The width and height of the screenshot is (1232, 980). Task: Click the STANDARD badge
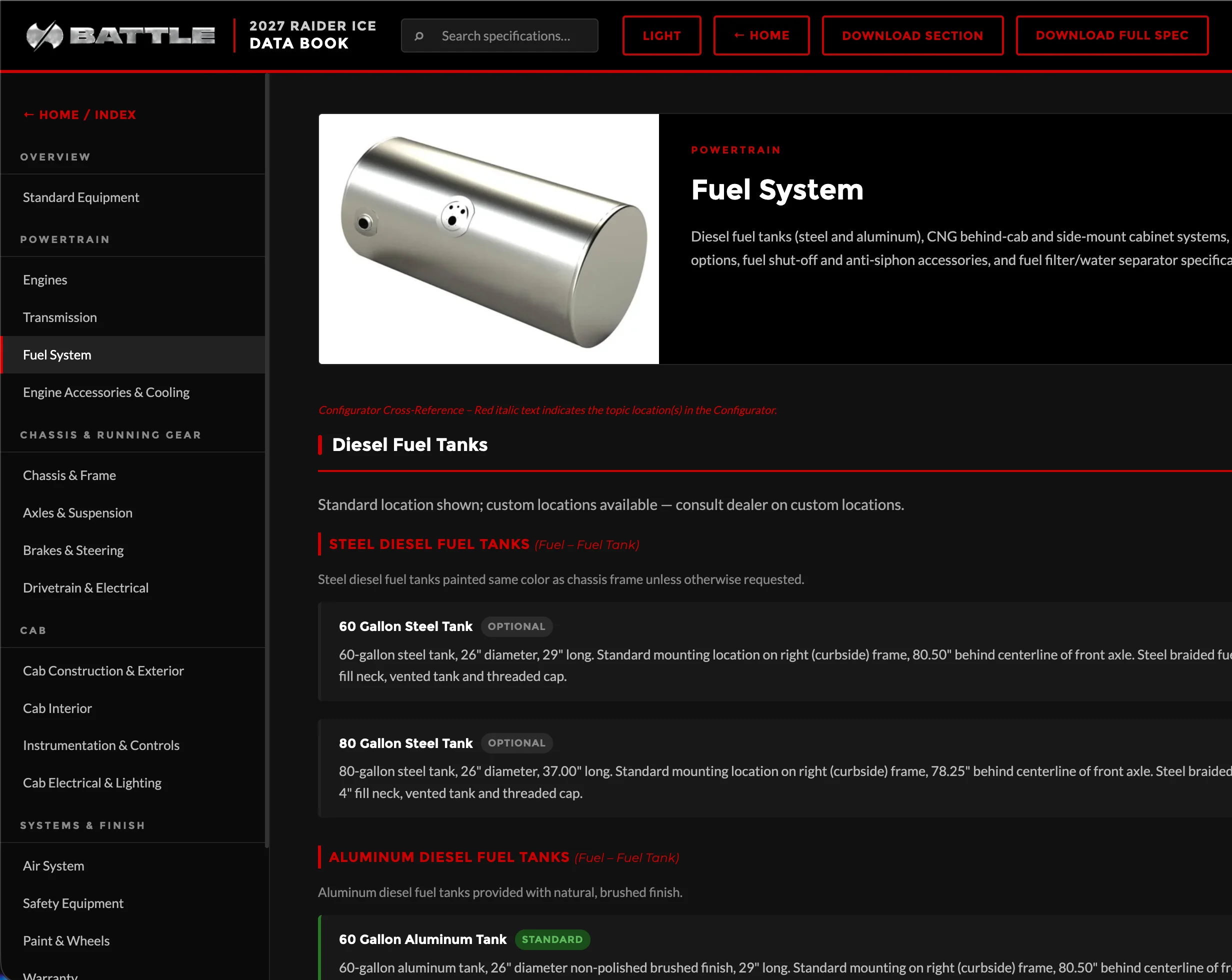552,940
